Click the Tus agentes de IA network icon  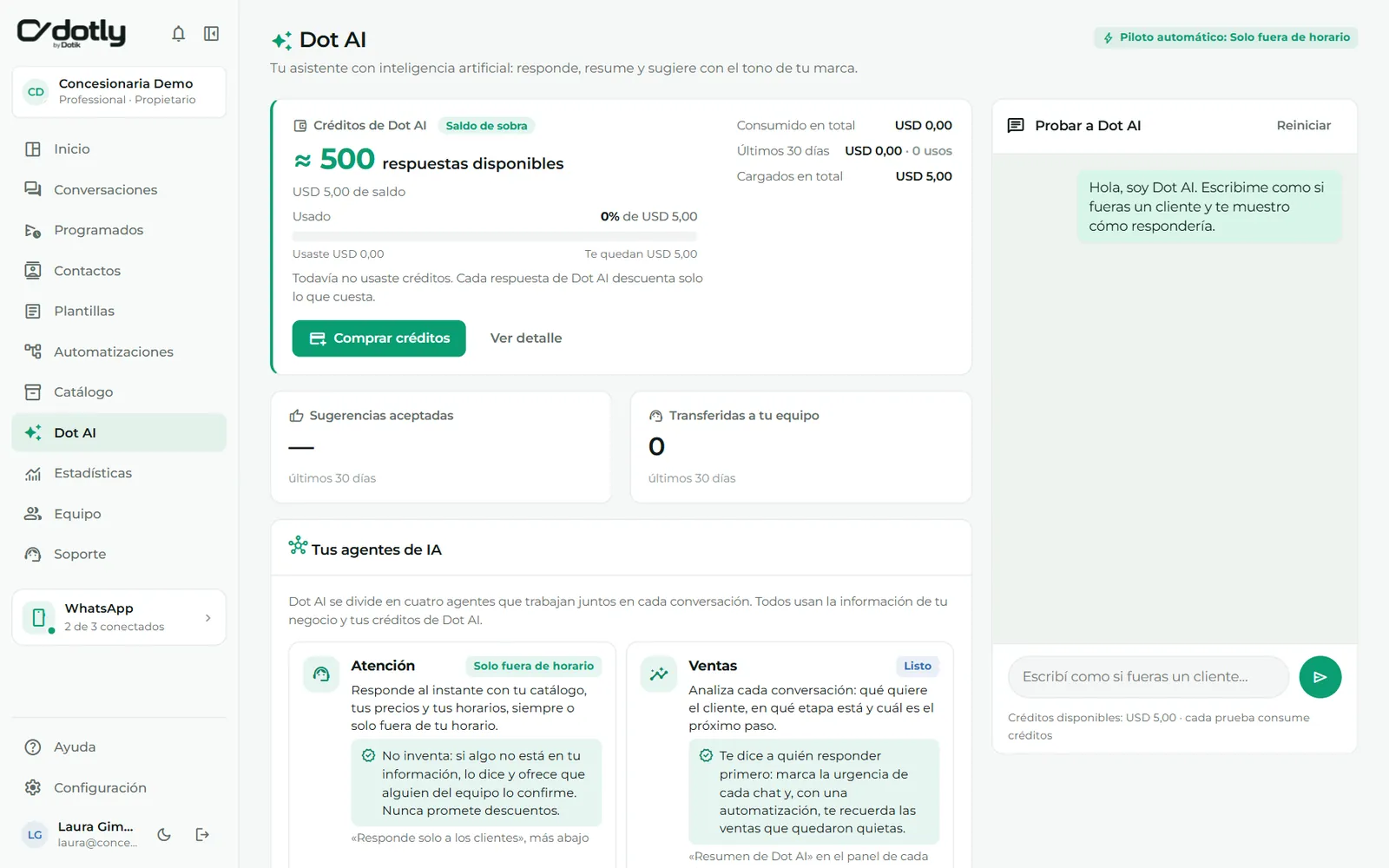coord(298,545)
